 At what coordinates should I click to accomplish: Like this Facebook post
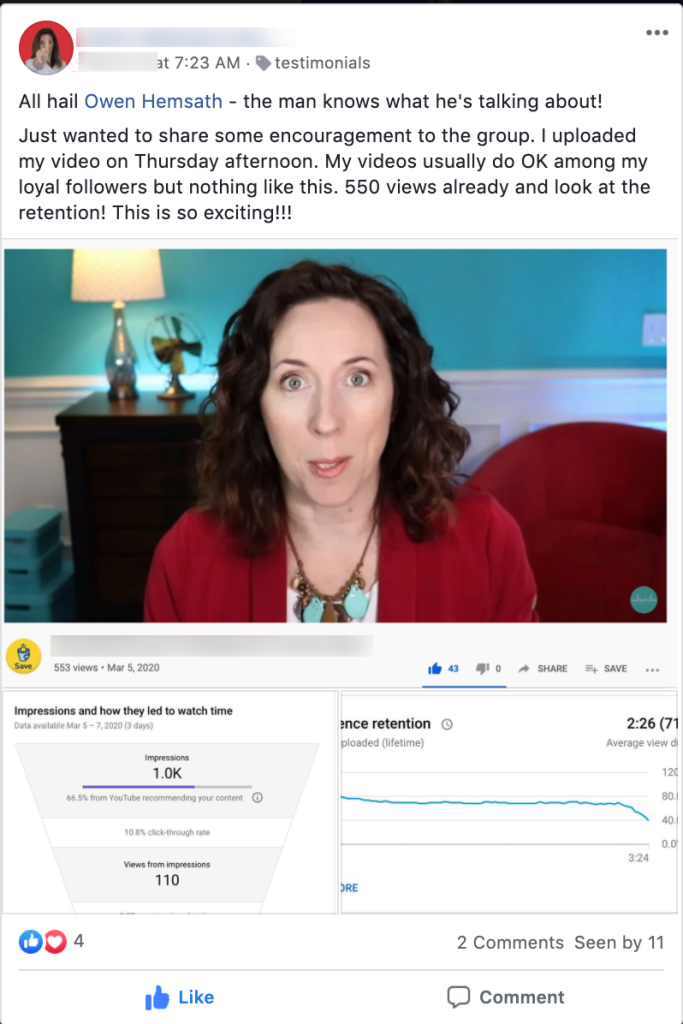(x=180, y=997)
